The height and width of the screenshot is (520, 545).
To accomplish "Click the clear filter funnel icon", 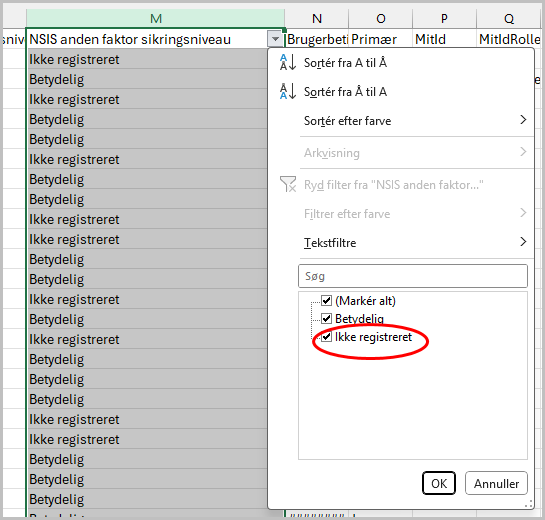I will point(288,184).
